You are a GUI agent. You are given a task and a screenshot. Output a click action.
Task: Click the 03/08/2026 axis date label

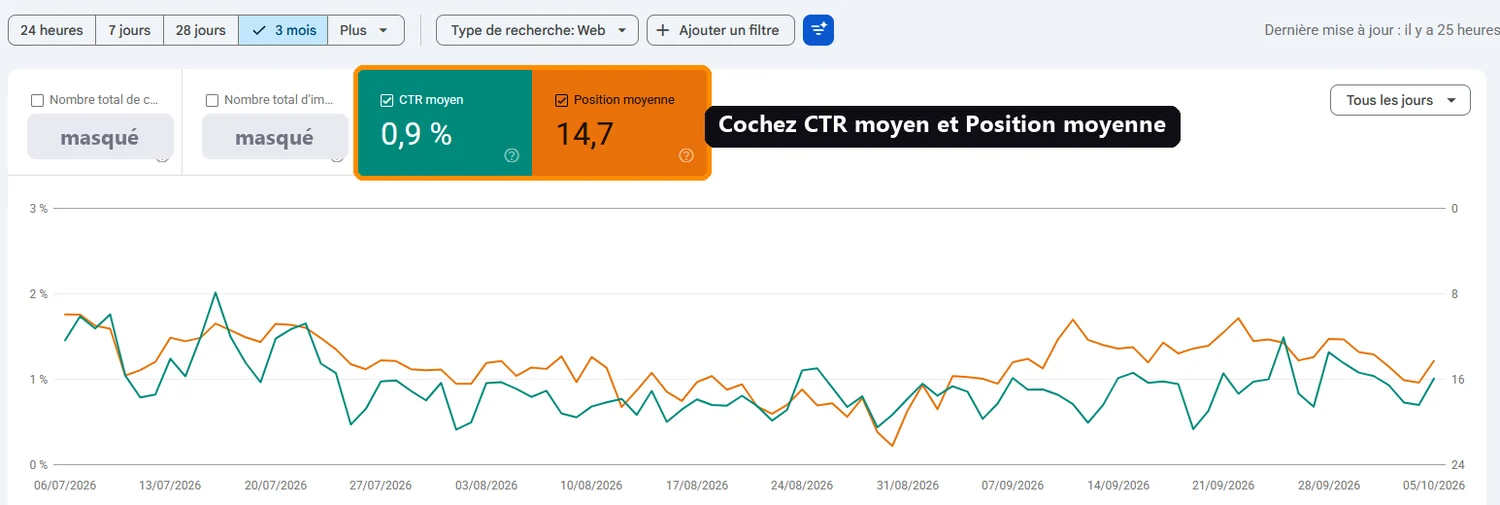pyautogui.click(x=484, y=485)
